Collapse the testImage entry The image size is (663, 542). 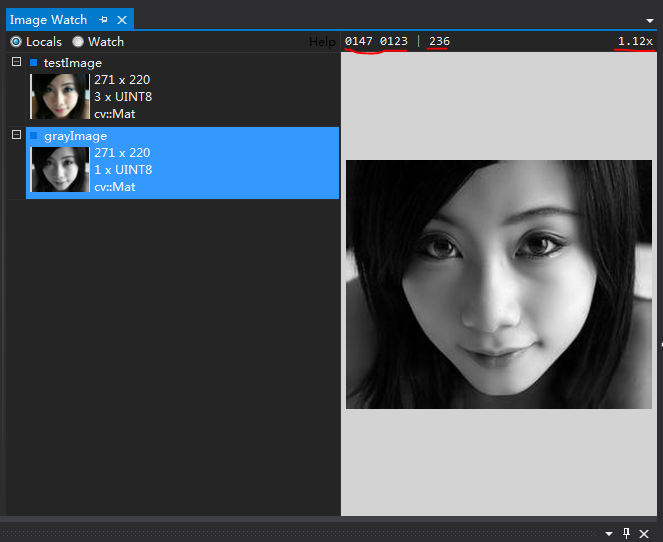coord(16,62)
